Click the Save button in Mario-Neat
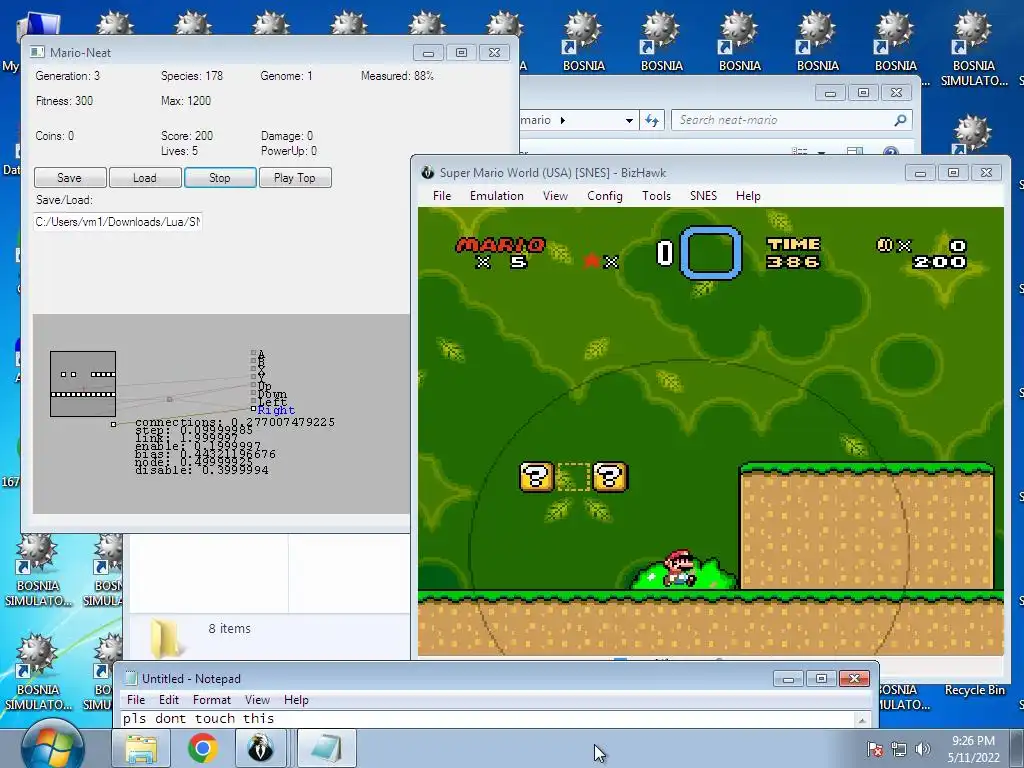This screenshot has width=1024, height=768. point(70,178)
